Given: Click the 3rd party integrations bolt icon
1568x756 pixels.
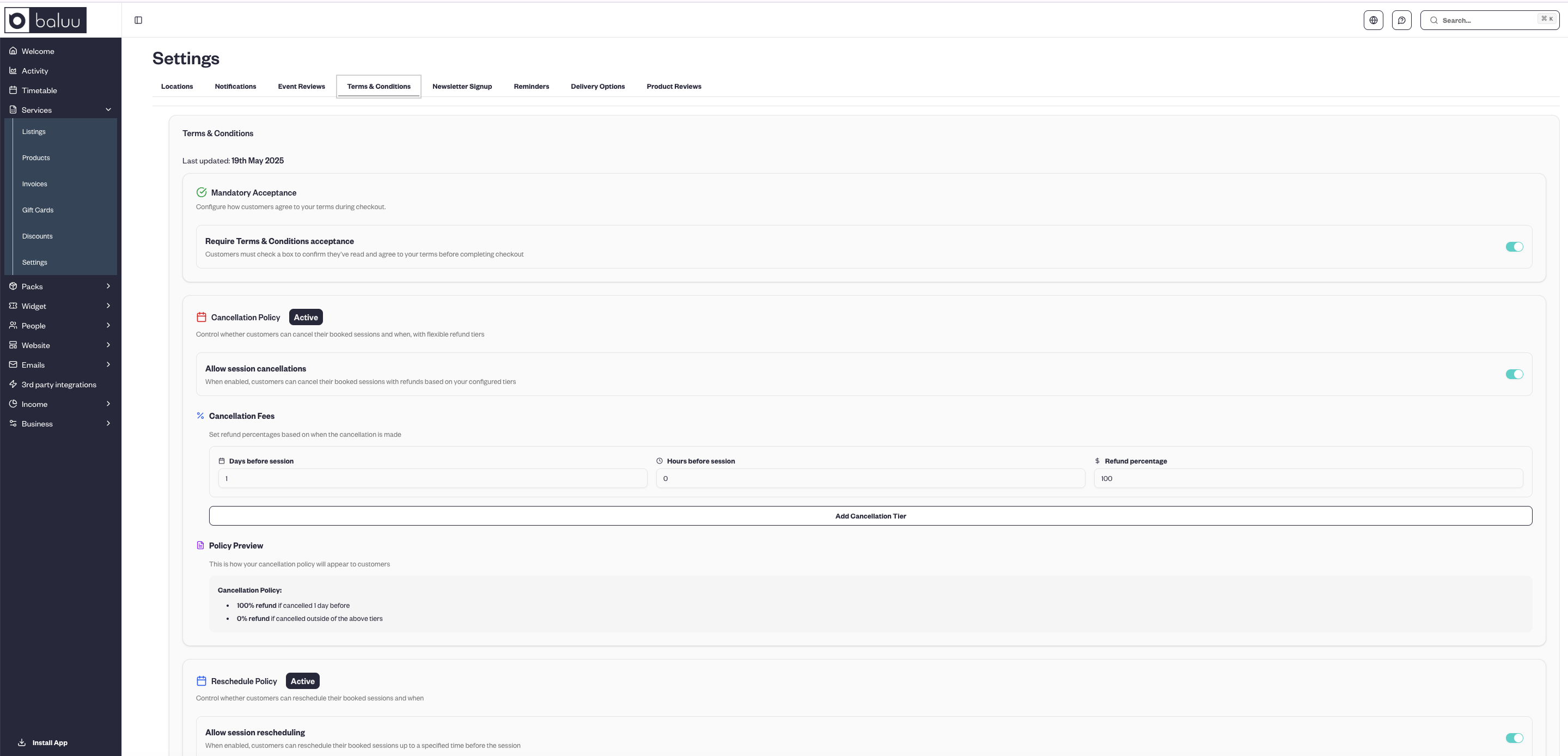Looking at the screenshot, I should [x=13, y=384].
